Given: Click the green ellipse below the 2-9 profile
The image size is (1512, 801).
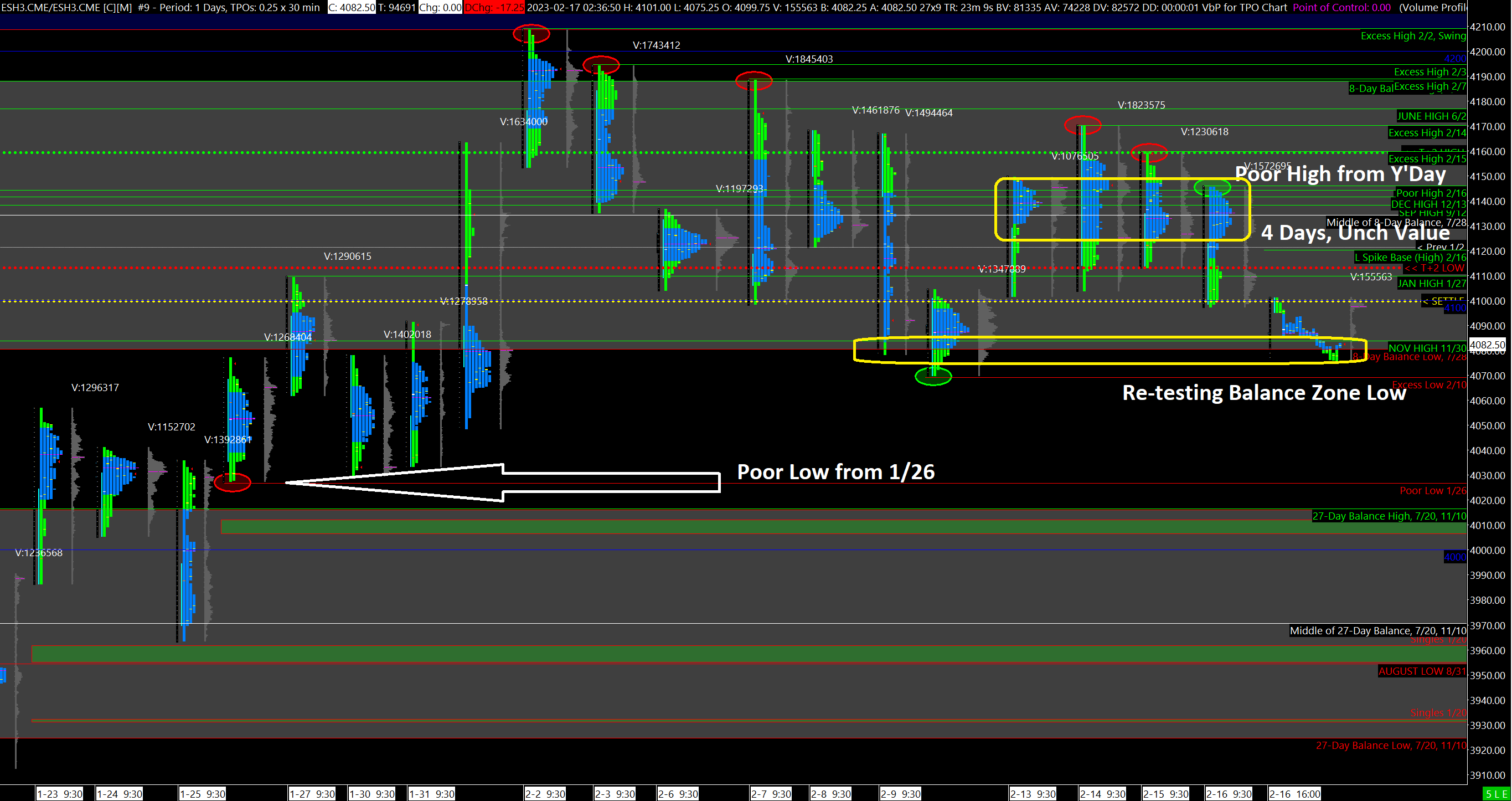Looking at the screenshot, I should click(x=933, y=377).
